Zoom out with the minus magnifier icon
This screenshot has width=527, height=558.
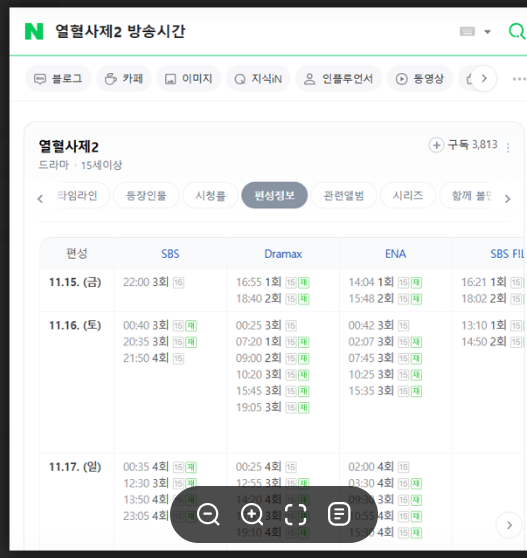208,514
